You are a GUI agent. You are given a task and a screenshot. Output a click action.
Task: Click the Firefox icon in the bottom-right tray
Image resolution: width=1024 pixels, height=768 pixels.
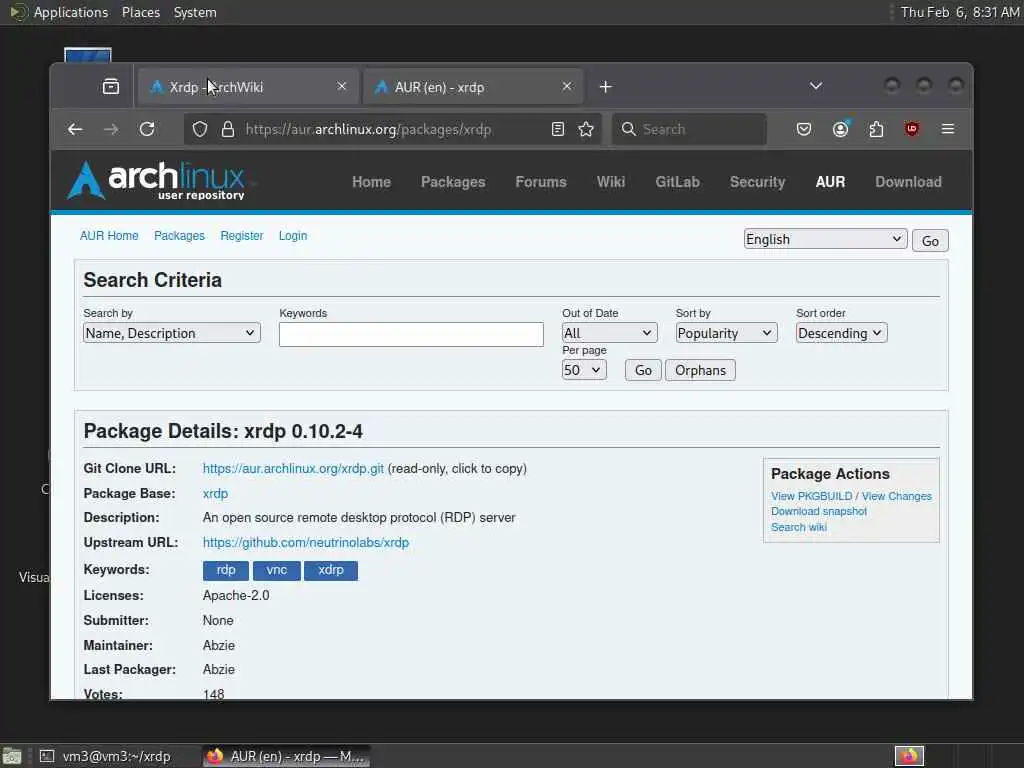(x=909, y=756)
